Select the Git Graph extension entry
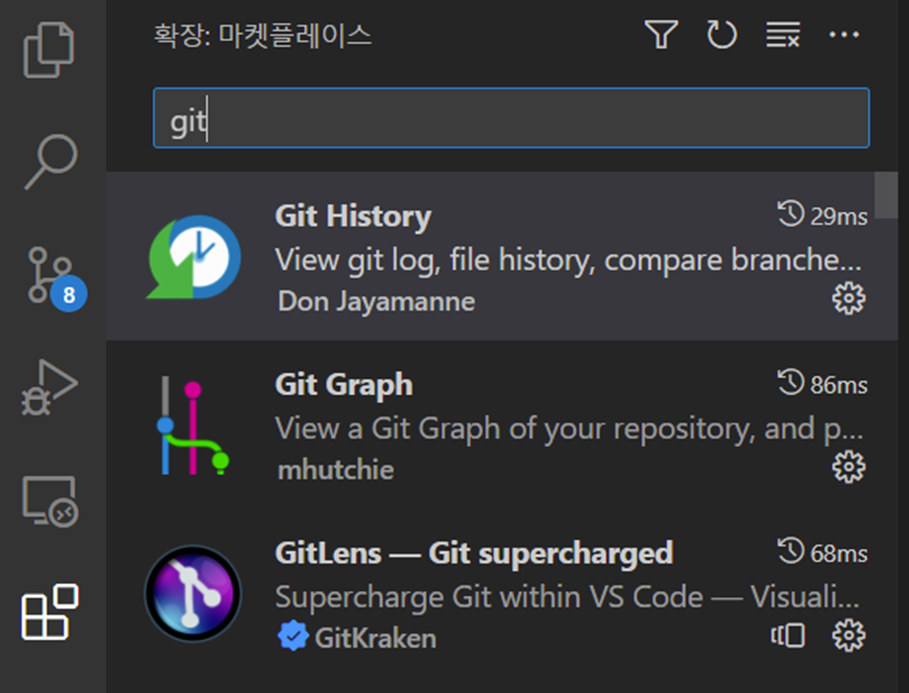 (x=450, y=420)
